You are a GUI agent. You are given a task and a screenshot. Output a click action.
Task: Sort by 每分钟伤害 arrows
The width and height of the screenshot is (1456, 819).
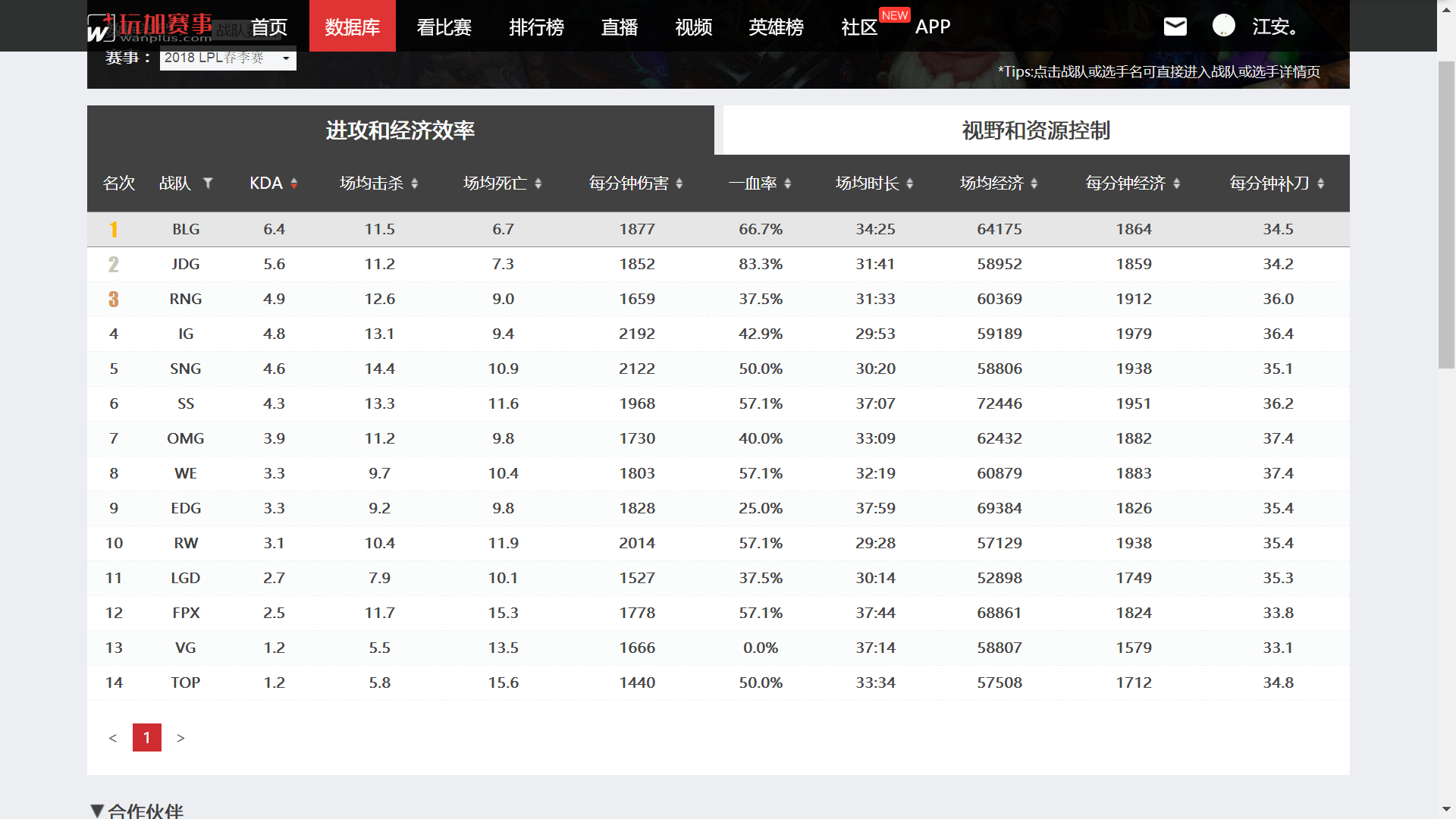click(679, 184)
